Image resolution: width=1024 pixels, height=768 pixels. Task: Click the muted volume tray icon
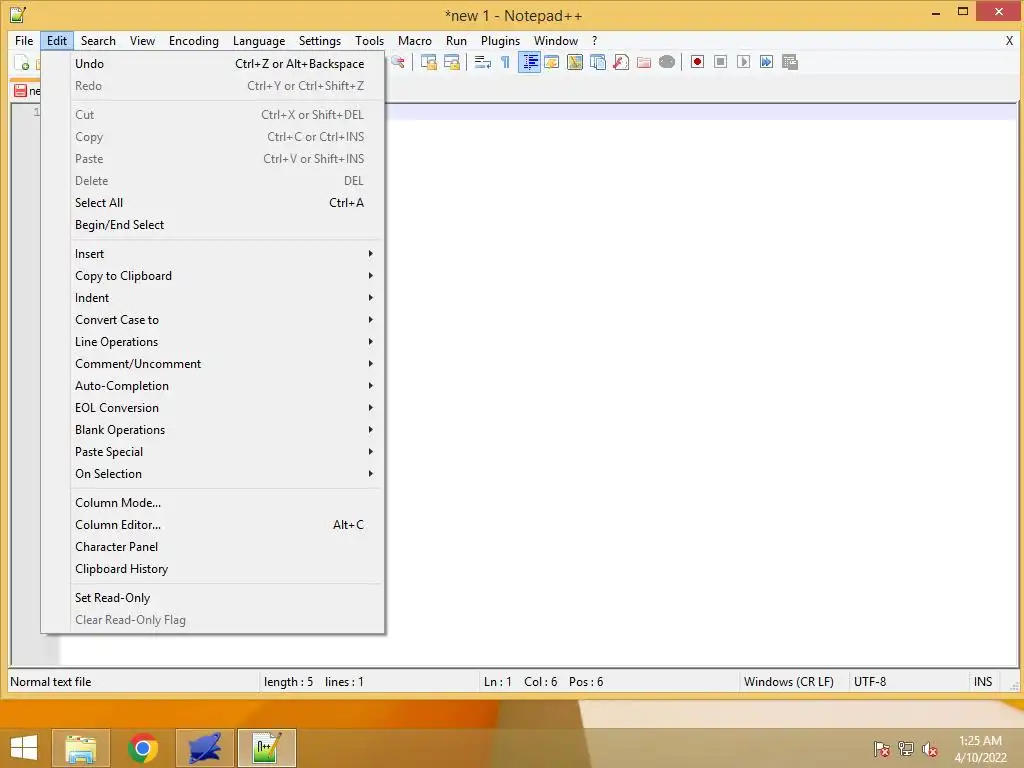point(929,749)
